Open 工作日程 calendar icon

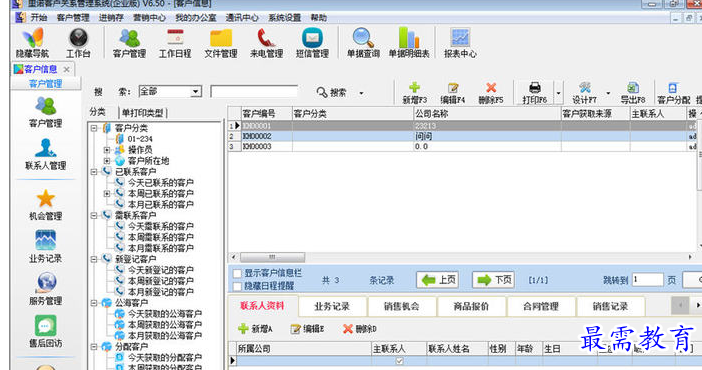pyautogui.click(x=175, y=43)
